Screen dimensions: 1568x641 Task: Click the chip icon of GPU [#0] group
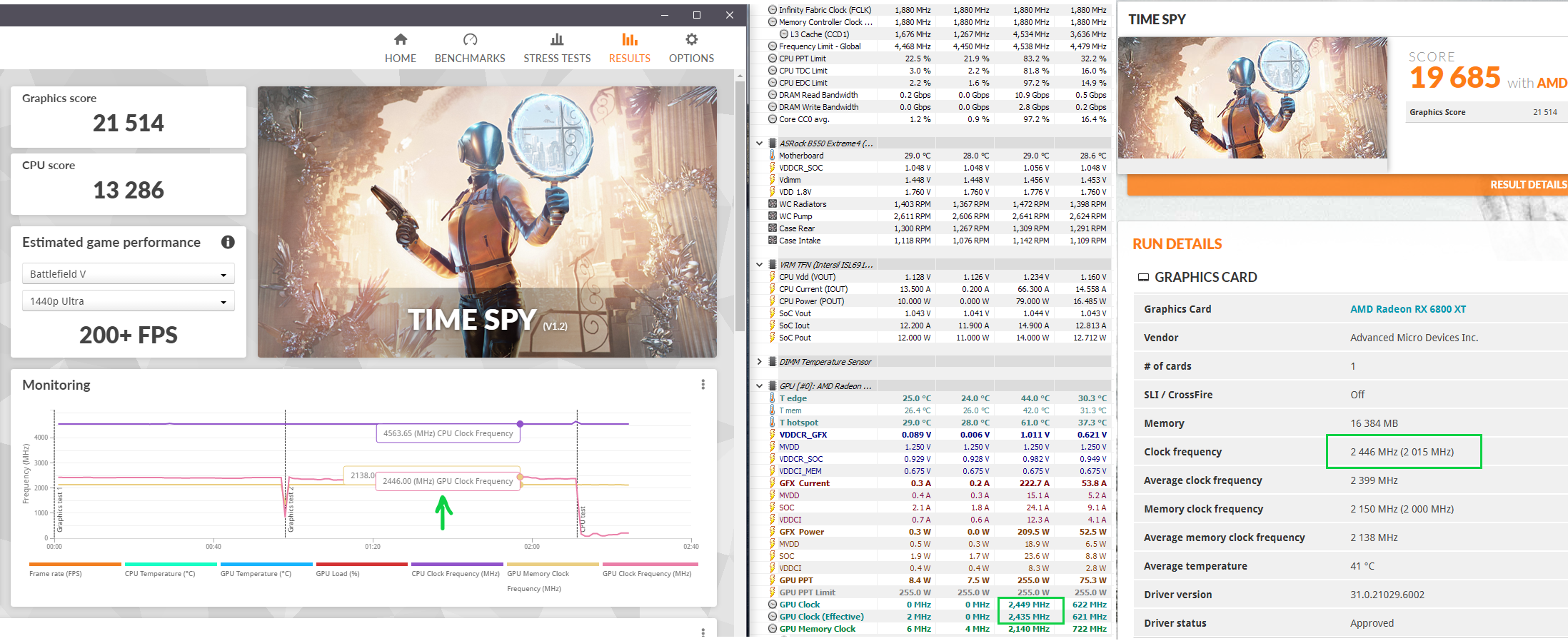(773, 386)
